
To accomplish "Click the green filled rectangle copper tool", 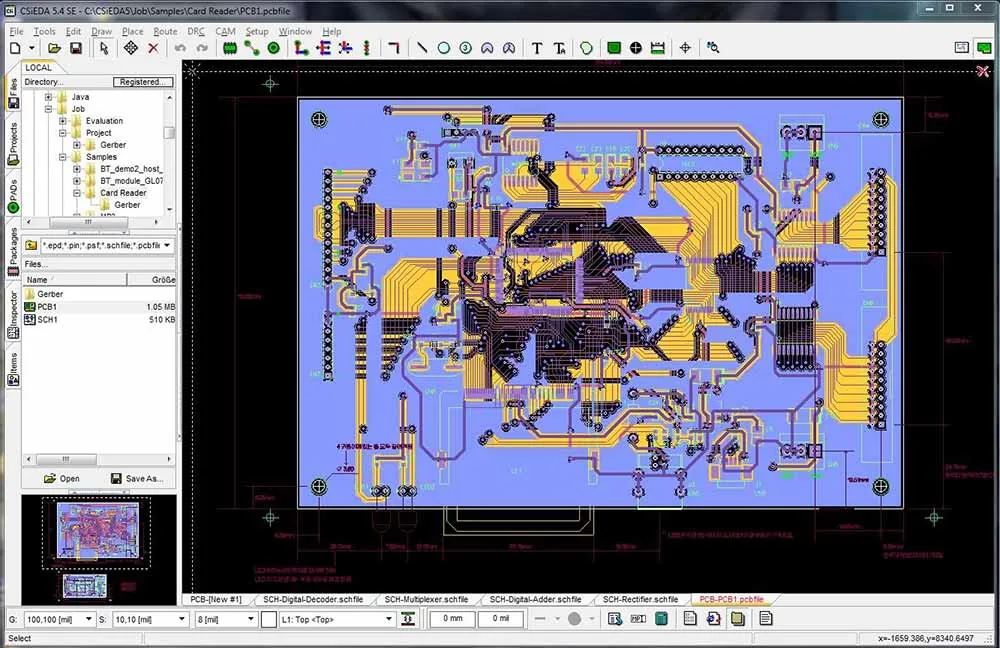I will [x=614, y=48].
